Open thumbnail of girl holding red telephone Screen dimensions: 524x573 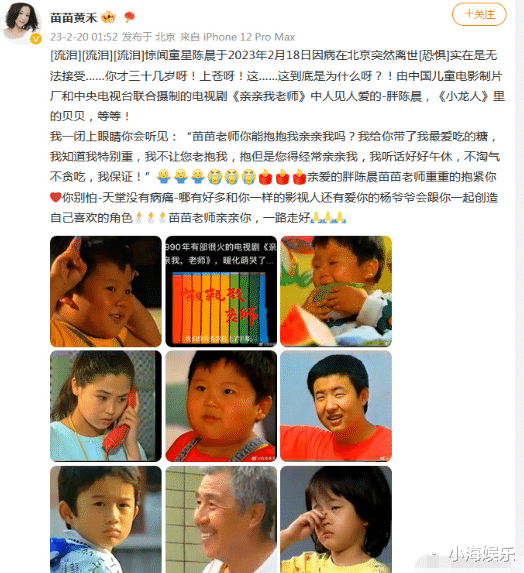click(106, 406)
